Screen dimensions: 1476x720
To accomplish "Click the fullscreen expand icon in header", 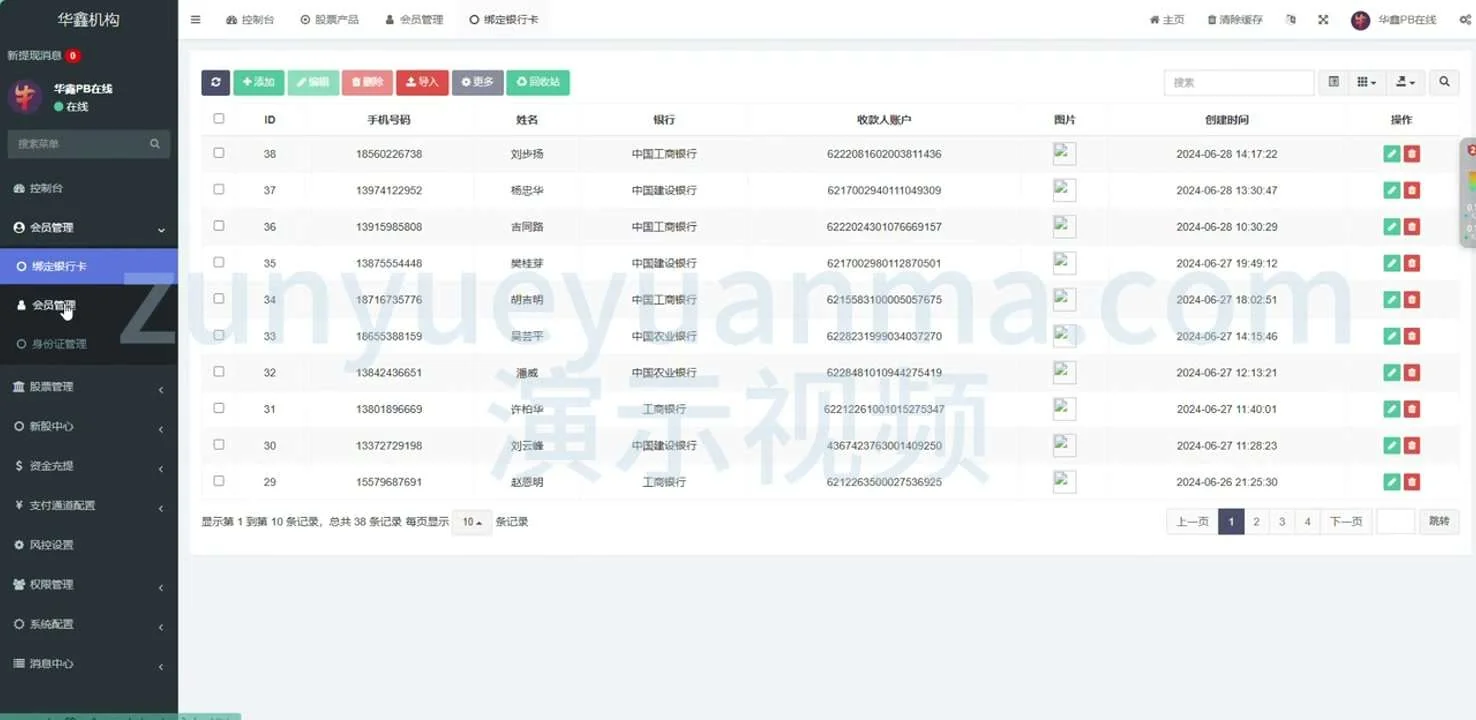I will click(1323, 20).
